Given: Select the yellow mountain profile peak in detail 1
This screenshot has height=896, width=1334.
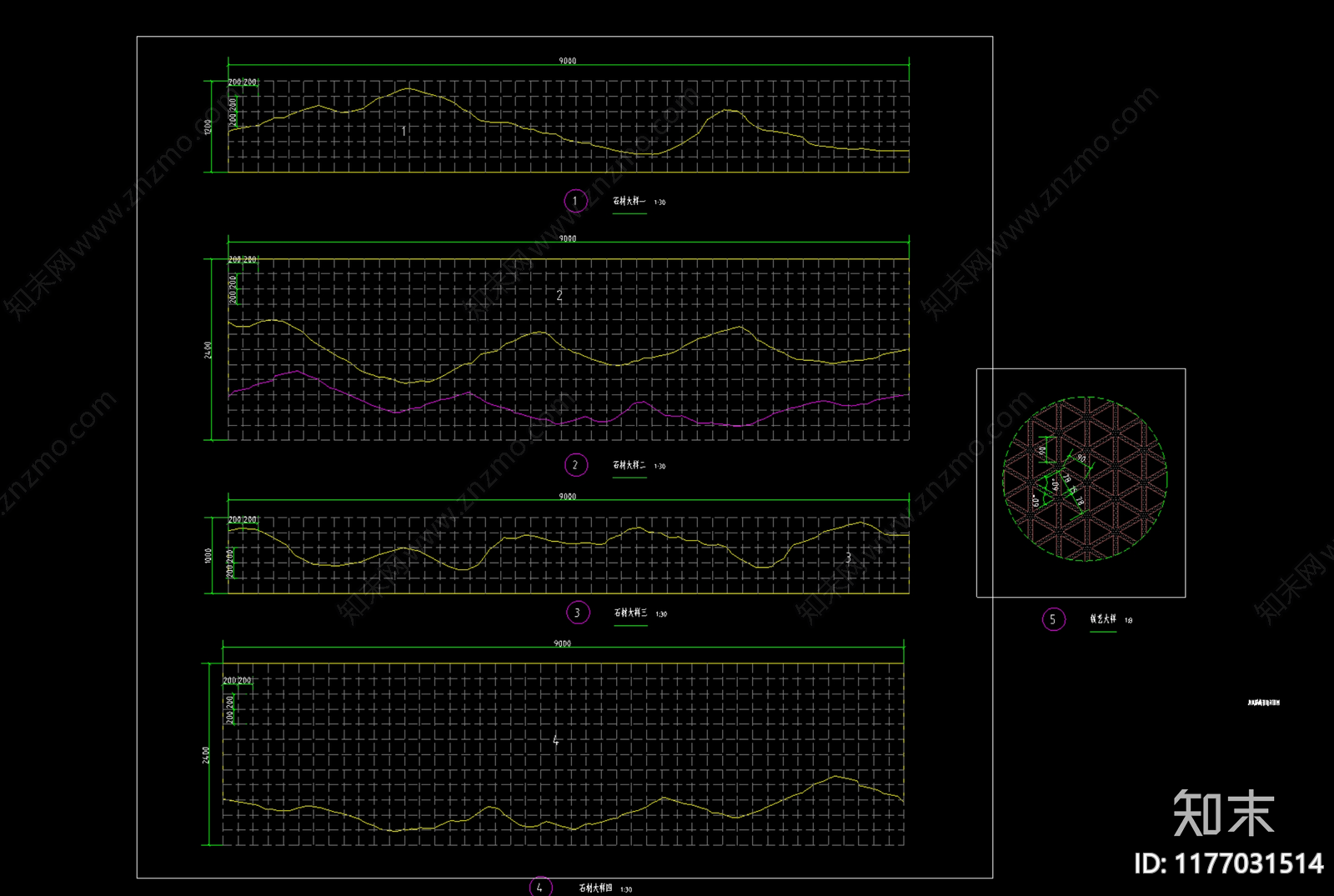Looking at the screenshot, I should (x=407, y=88).
